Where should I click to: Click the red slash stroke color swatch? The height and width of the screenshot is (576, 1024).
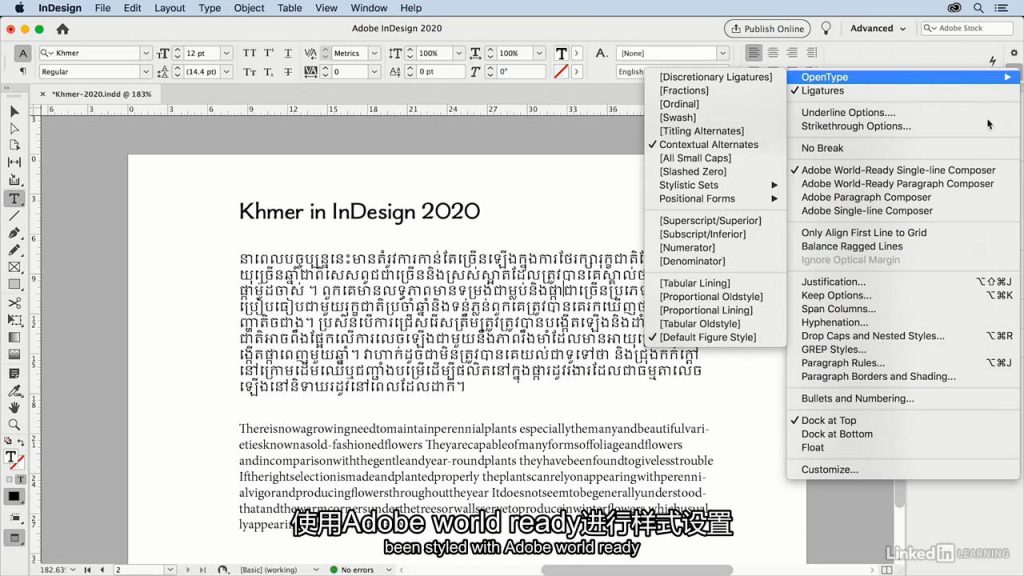(x=560, y=72)
